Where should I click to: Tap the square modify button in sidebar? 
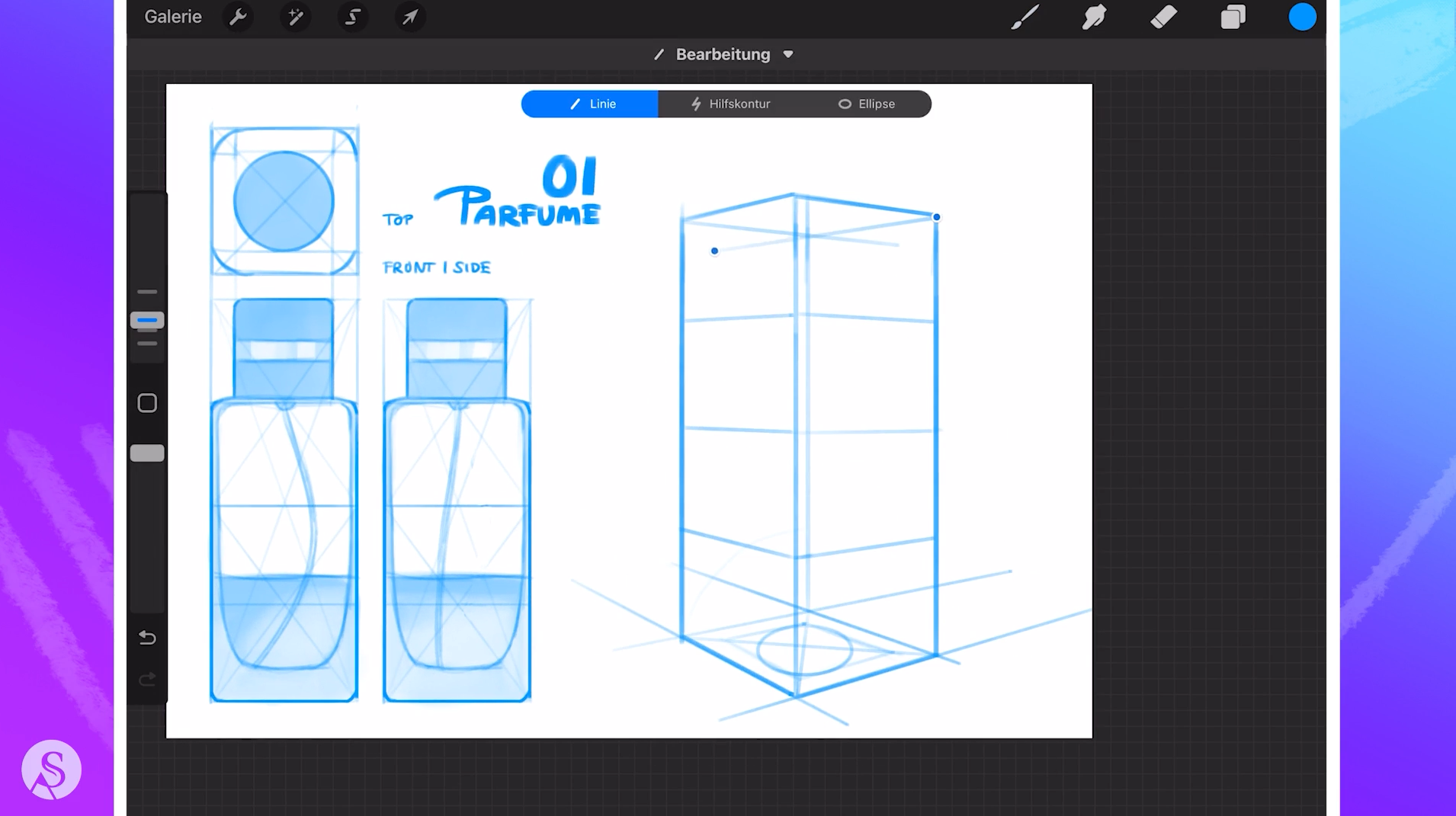pos(147,403)
